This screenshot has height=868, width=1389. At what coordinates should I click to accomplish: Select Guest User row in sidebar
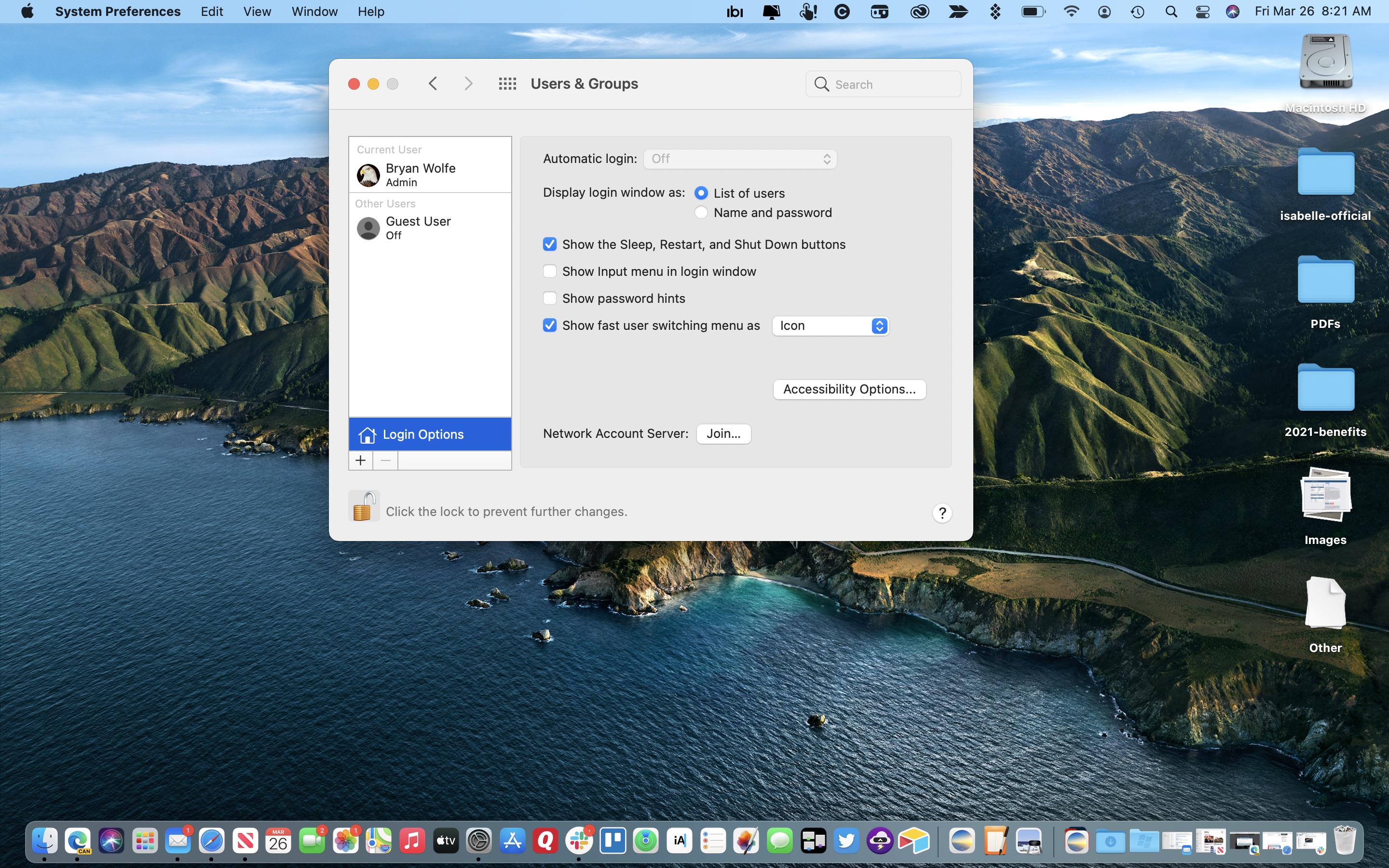coord(430,228)
